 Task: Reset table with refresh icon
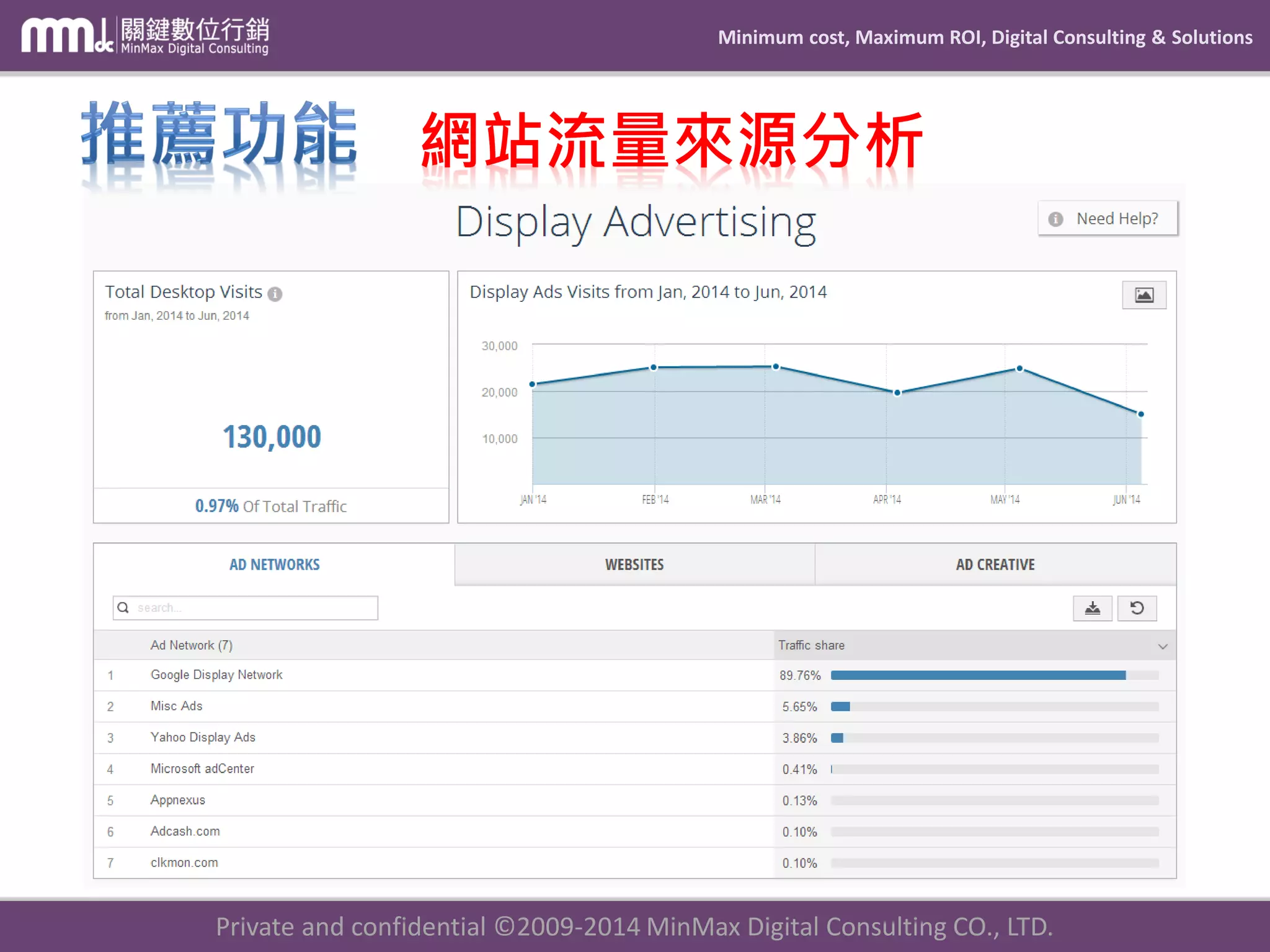point(1137,608)
